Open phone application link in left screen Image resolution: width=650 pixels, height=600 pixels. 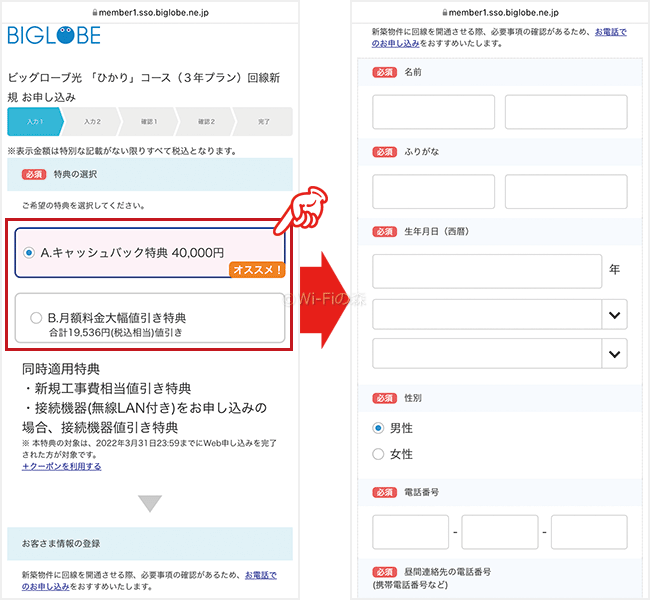tap(260, 575)
